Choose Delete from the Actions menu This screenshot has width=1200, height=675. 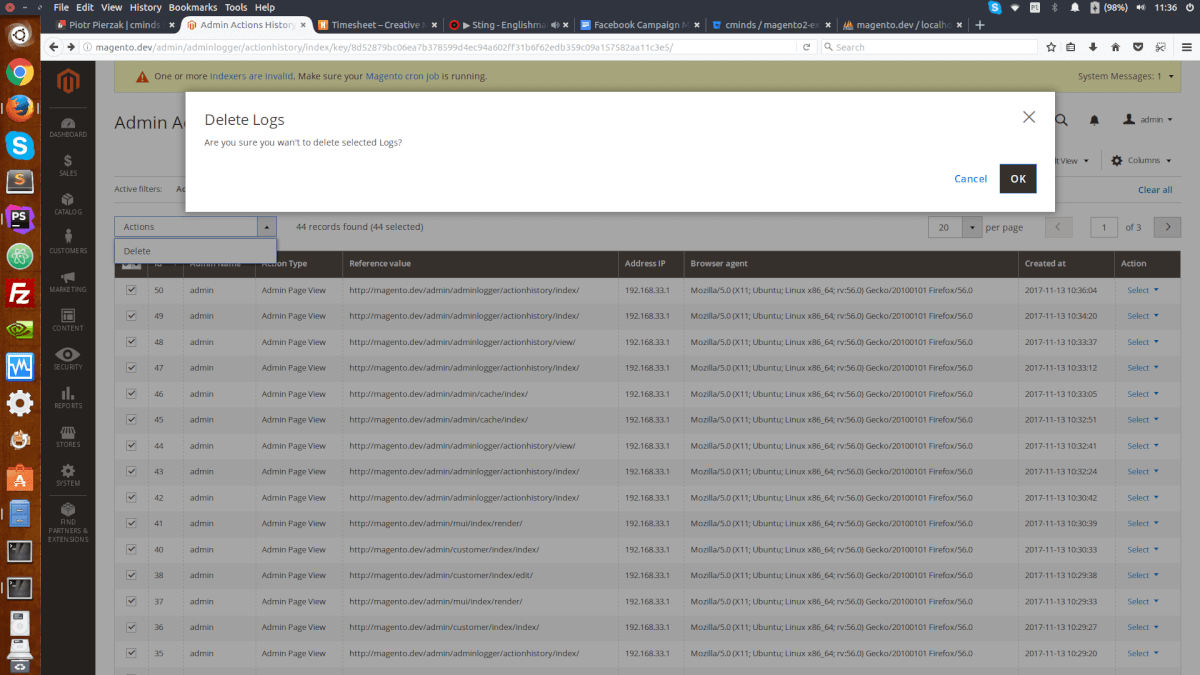pyautogui.click(x=137, y=251)
